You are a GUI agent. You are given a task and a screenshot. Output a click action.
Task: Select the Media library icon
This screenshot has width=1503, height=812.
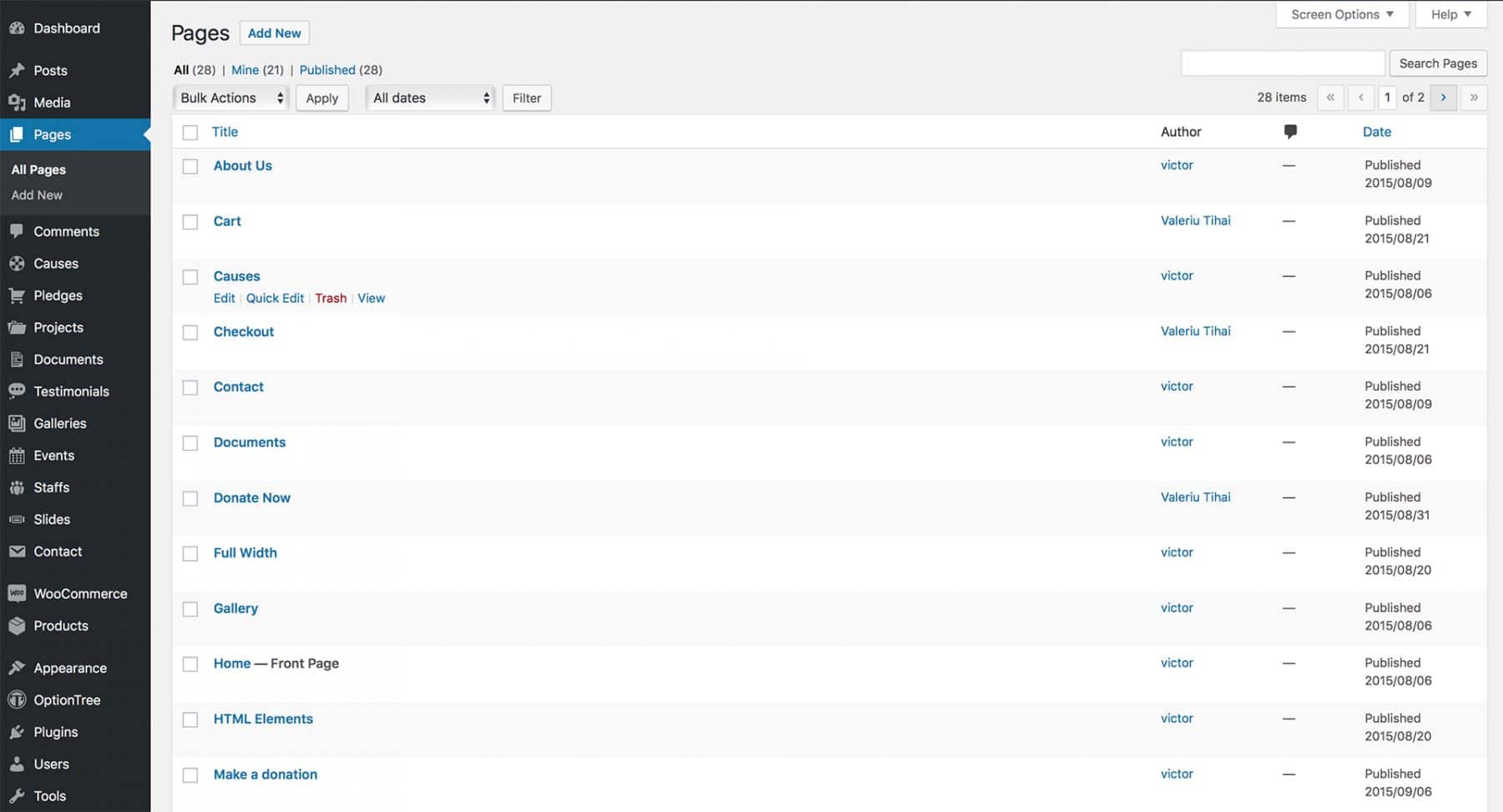[18, 102]
